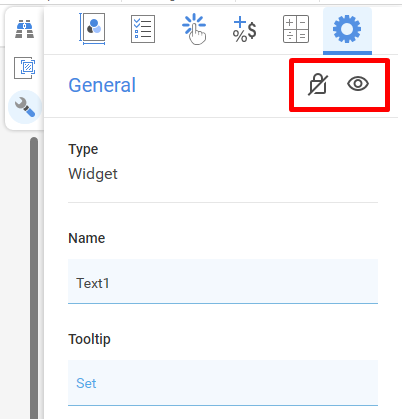Click the General section heading

pos(102,85)
